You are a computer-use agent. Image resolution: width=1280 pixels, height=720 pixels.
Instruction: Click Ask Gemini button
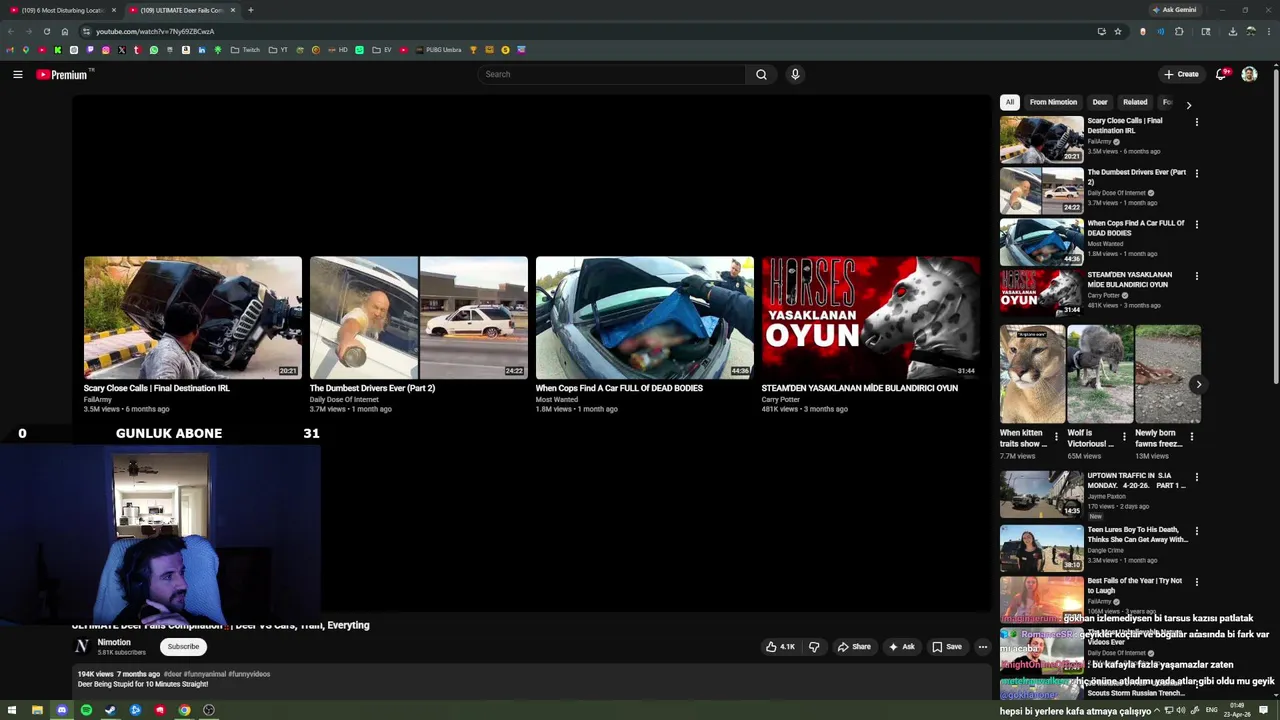point(1175,10)
